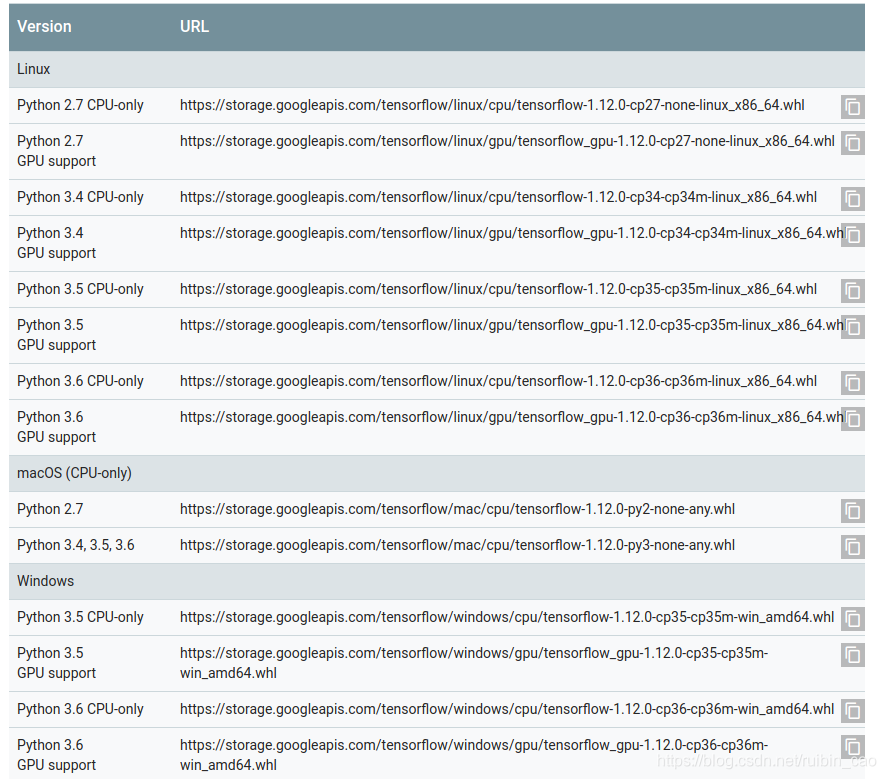Select the Linux Python 3.5 GPU support cell
Image resolution: width=886 pixels, height=779 pixels.
(57, 335)
